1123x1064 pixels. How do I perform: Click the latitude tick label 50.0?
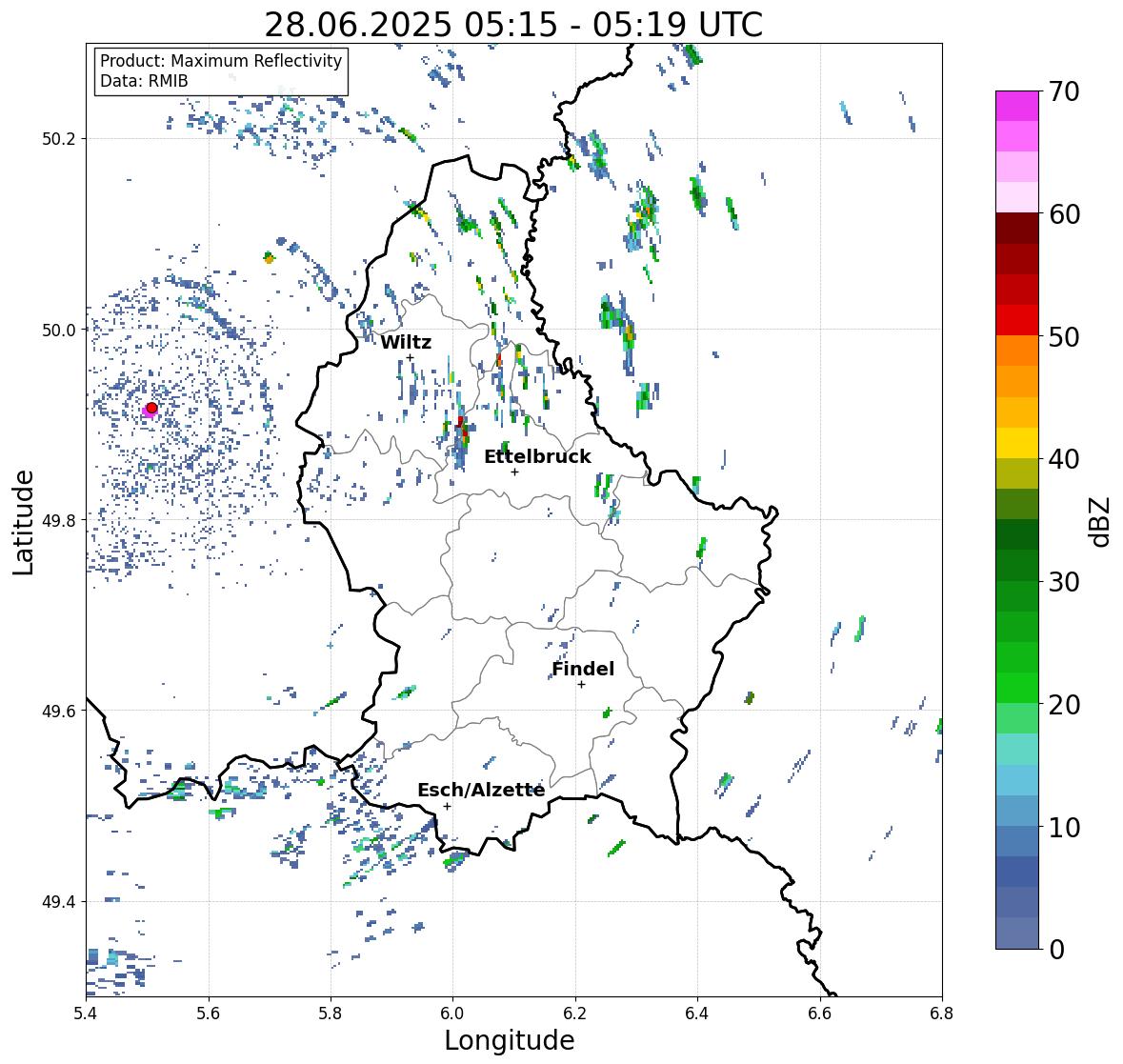(x=59, y=331)
